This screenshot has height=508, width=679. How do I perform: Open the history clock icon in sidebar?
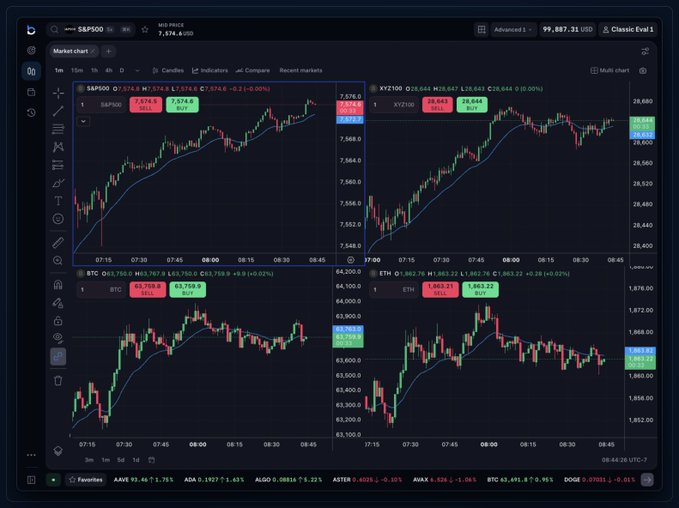coord(31,113)
